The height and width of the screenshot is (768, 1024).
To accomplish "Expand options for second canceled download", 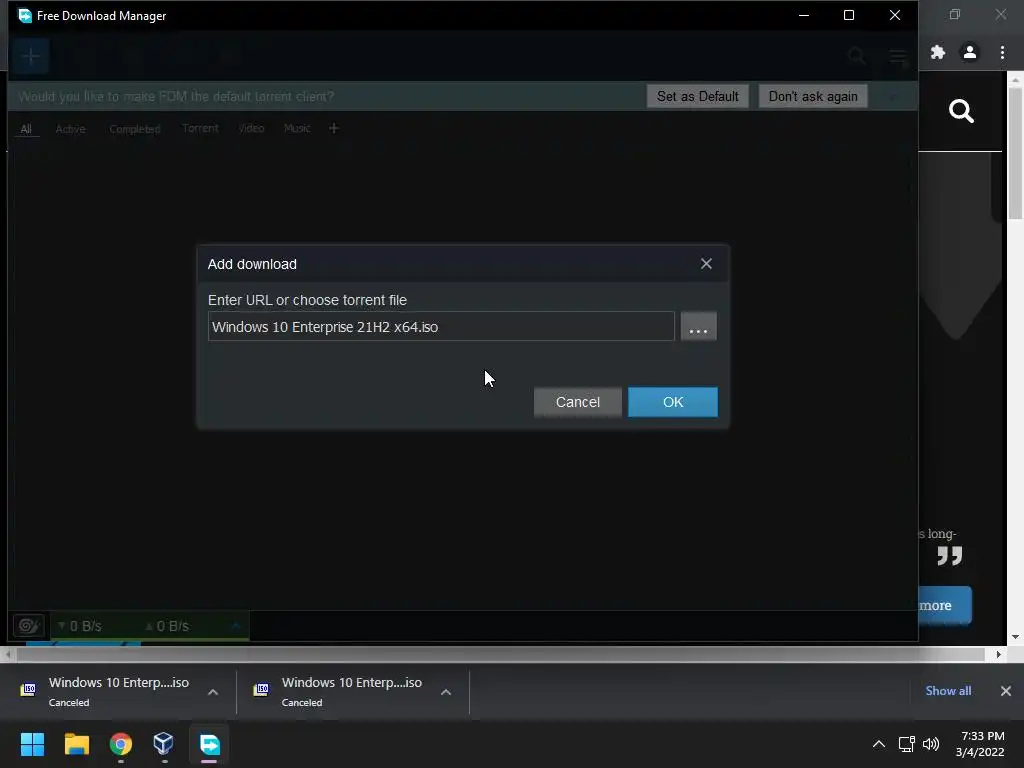I will pos(446,692).
